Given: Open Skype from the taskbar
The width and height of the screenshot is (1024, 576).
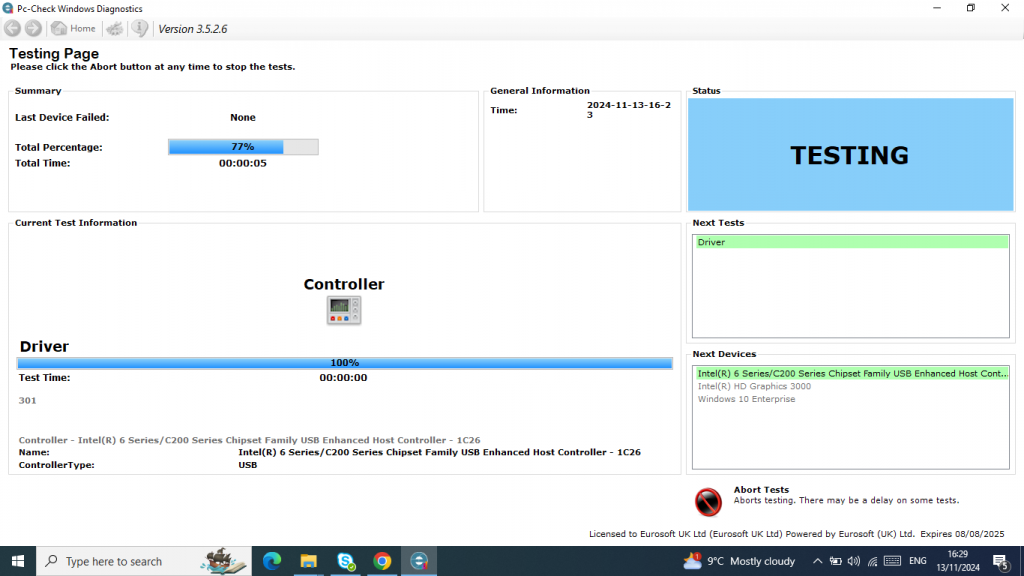Looking at the screenshot, I should (346, 561).
